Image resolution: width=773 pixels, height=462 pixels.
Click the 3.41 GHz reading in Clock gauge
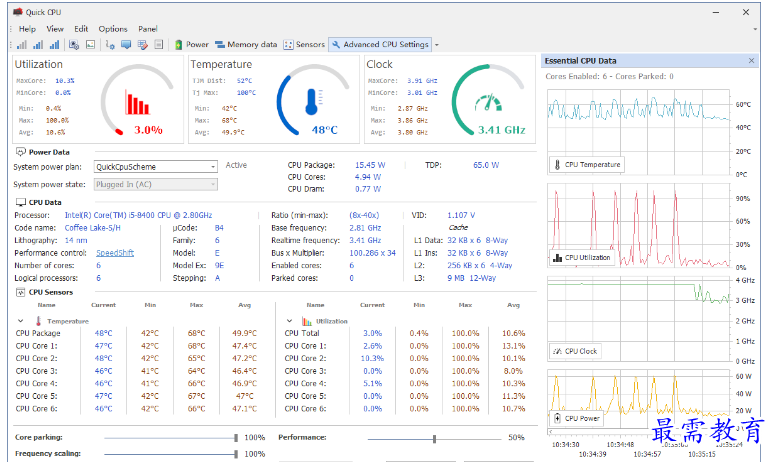pyautogui.click(x=501, y=130)
